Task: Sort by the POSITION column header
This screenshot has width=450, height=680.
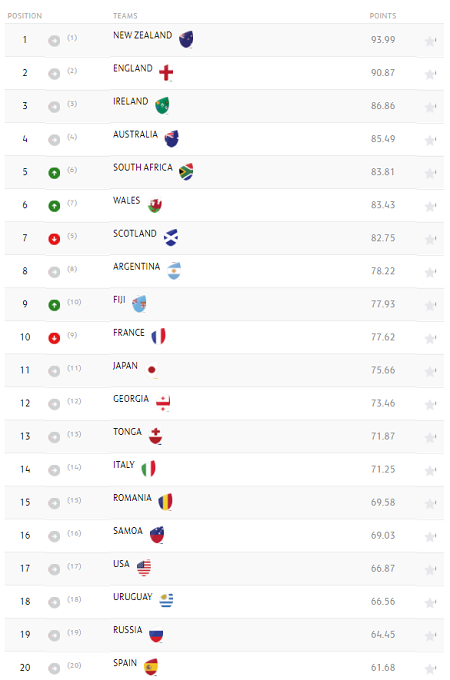Action: 25,16
